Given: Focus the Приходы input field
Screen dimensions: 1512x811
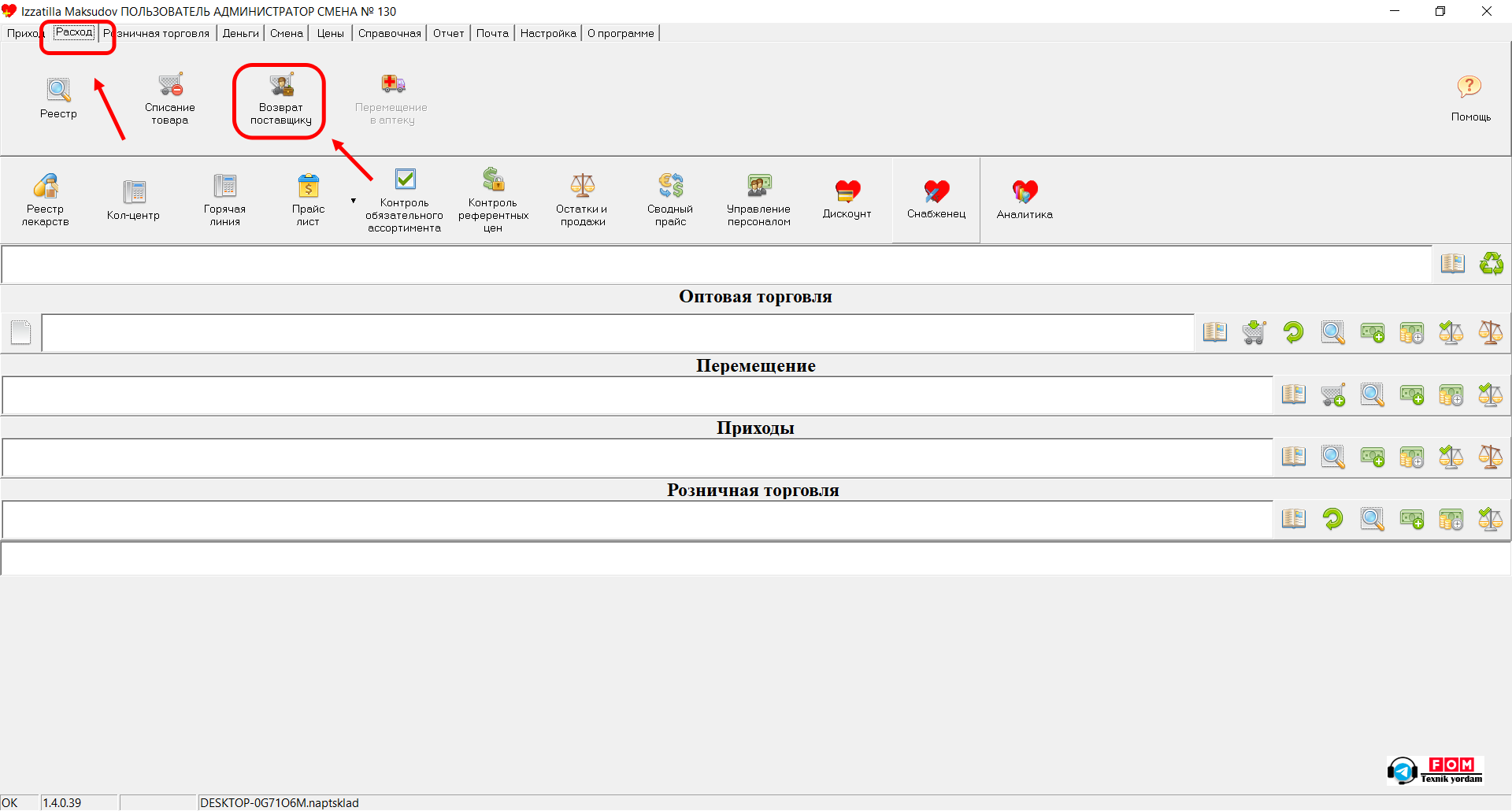Looking at the screenshot, I should click(x=637, y=457).
